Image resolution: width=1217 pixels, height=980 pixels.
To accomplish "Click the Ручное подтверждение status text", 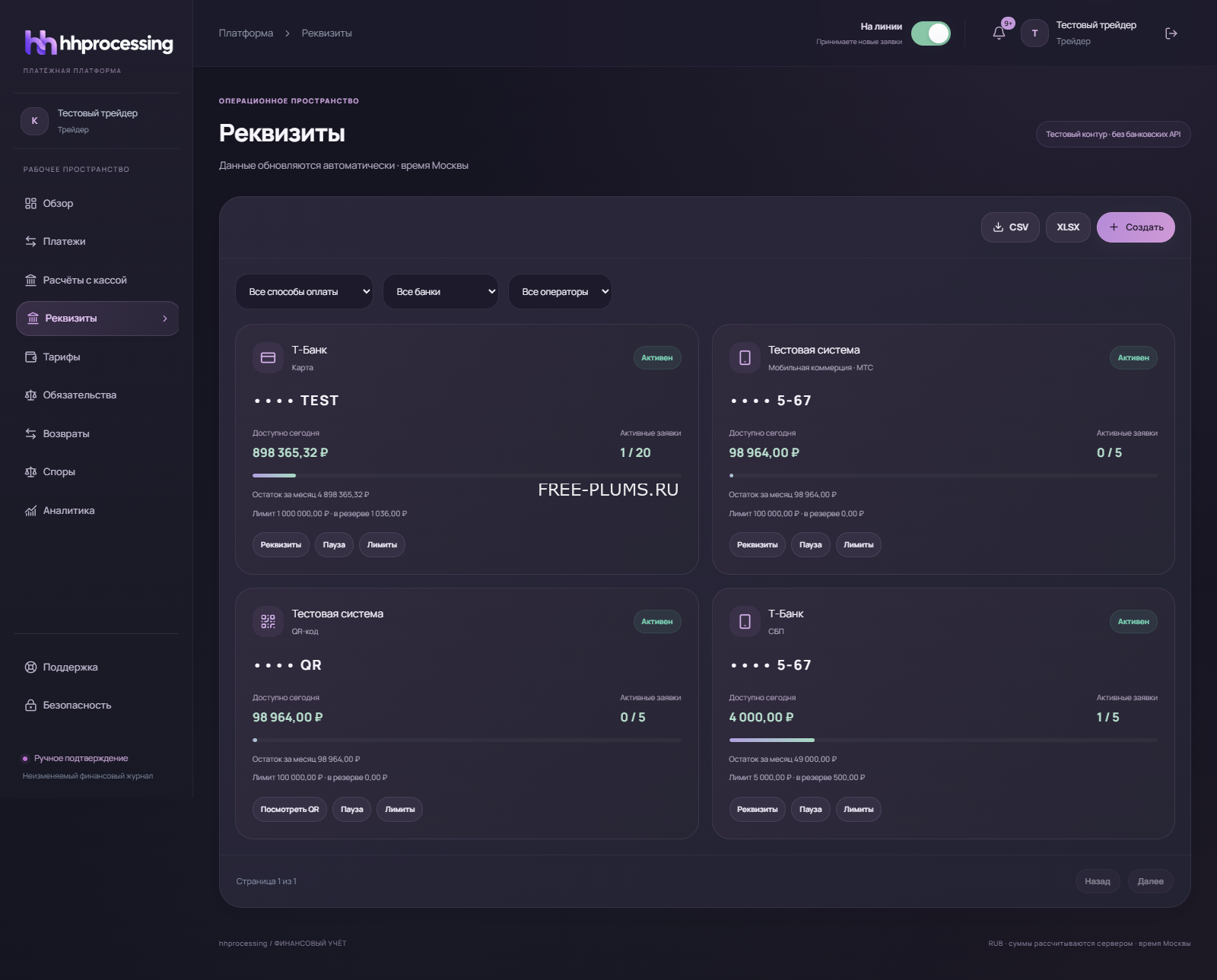I will click(x=81, y=759).
